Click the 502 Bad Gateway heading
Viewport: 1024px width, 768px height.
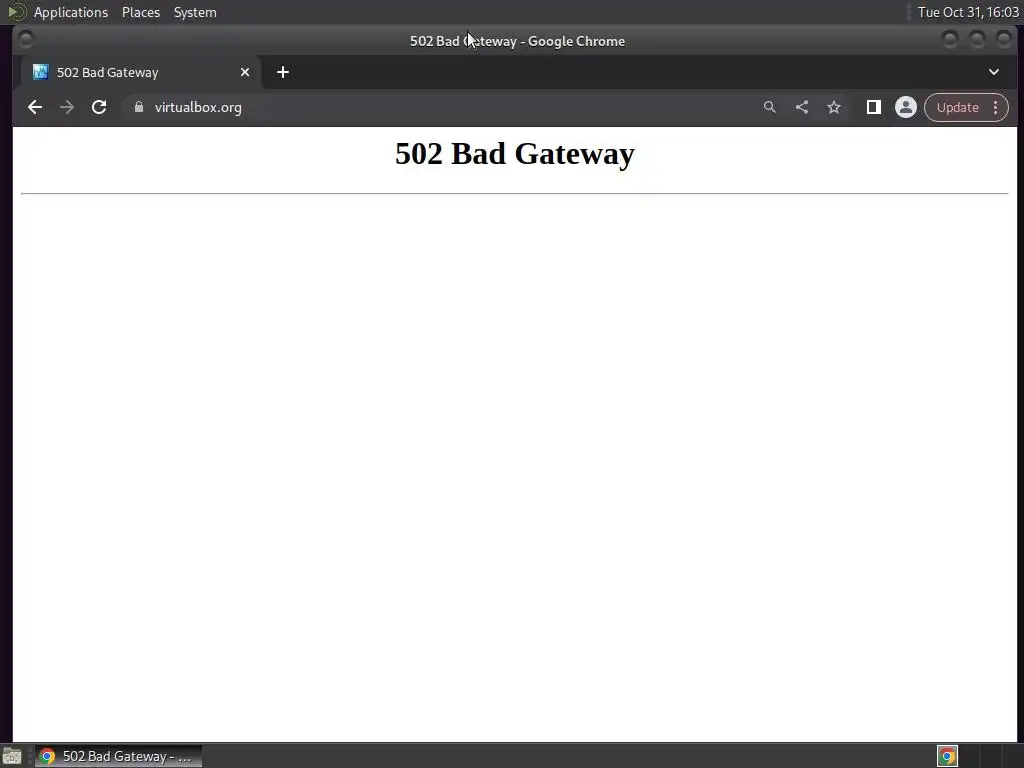515,154
